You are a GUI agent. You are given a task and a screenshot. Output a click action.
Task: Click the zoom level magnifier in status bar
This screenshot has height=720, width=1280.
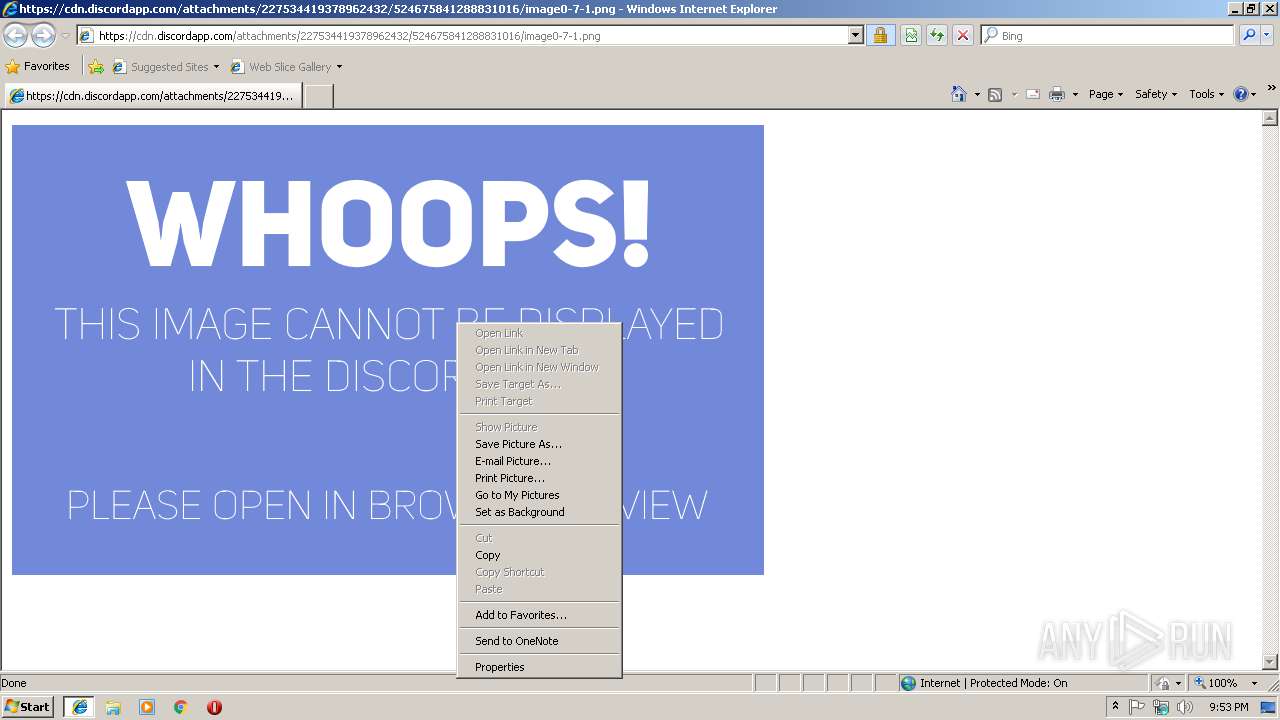[1200, 683]
